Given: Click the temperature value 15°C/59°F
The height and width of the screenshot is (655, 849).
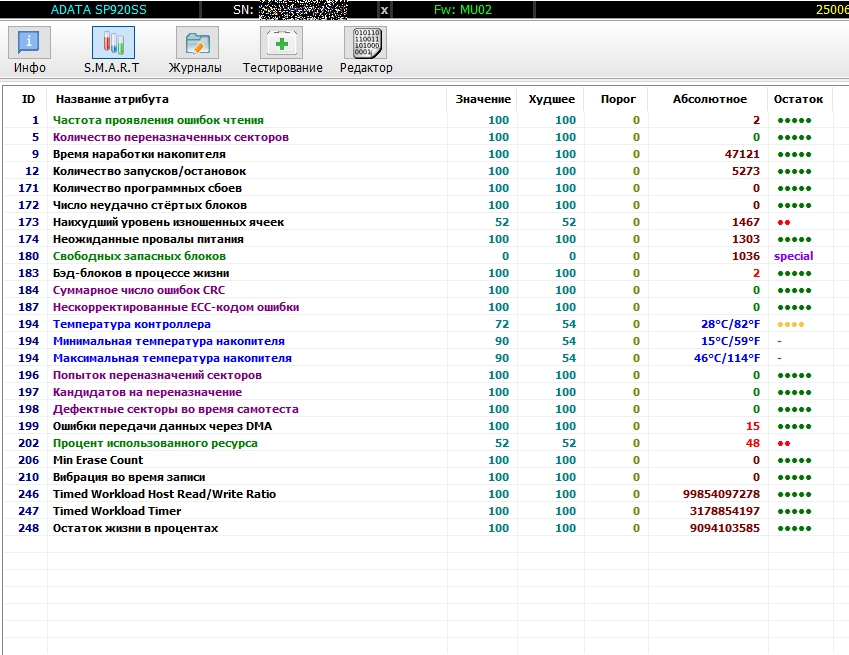Looking at the screenshot, I should click(730, 341).
